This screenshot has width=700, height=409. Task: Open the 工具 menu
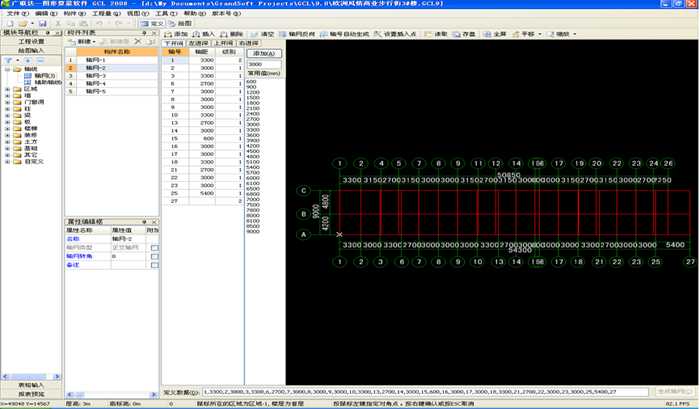coord(166,13)
